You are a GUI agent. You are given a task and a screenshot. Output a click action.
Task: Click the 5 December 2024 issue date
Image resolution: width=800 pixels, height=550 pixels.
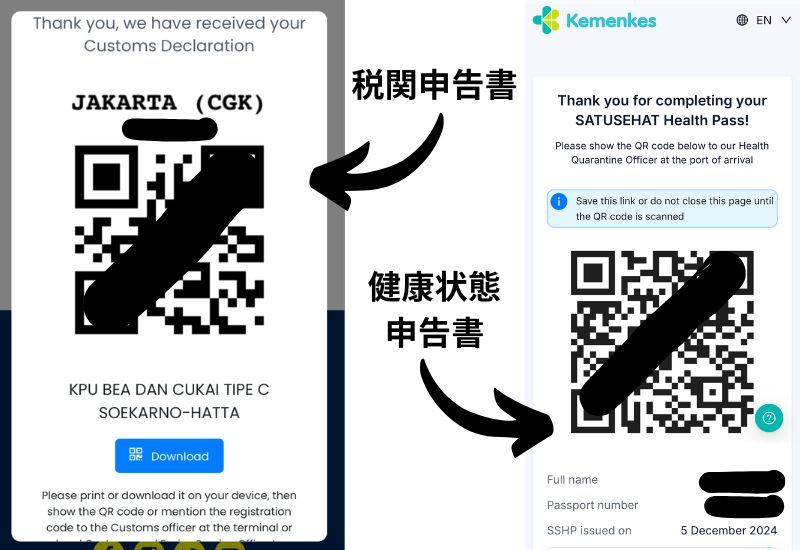pos(729,531)
